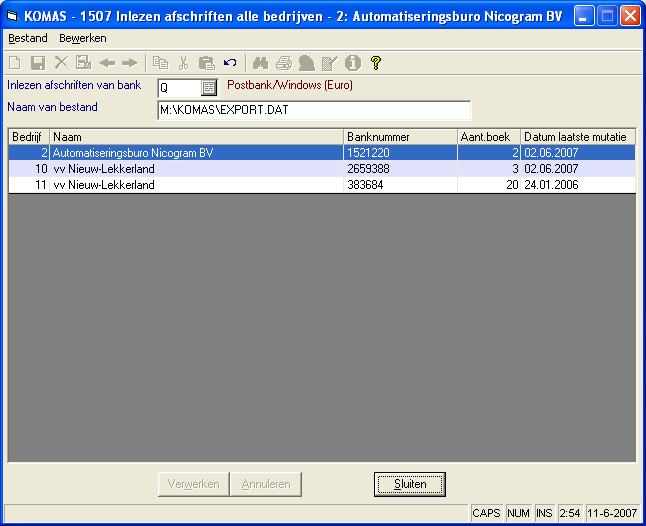Click the Save-as disk icon
The height and width of the screenshot is (526, 646).
coord(84,63)
